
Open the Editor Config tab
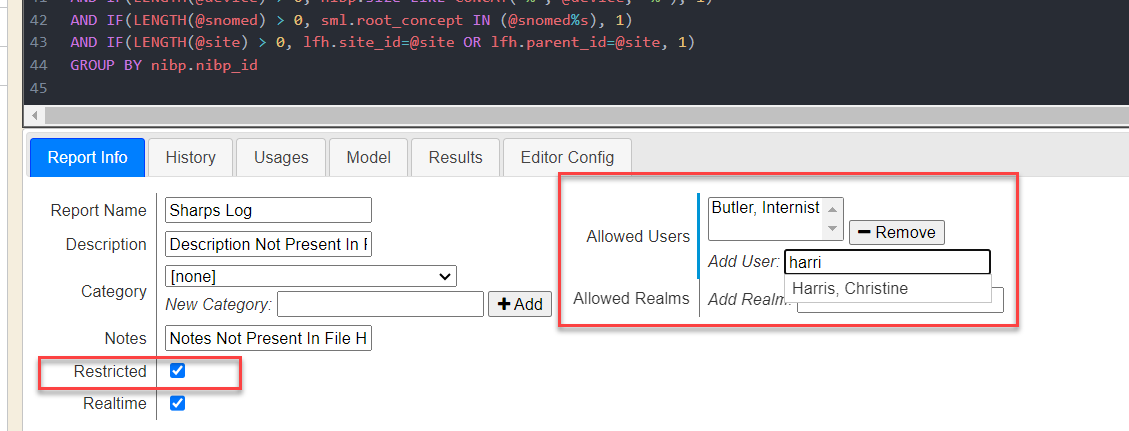[567, 157]
